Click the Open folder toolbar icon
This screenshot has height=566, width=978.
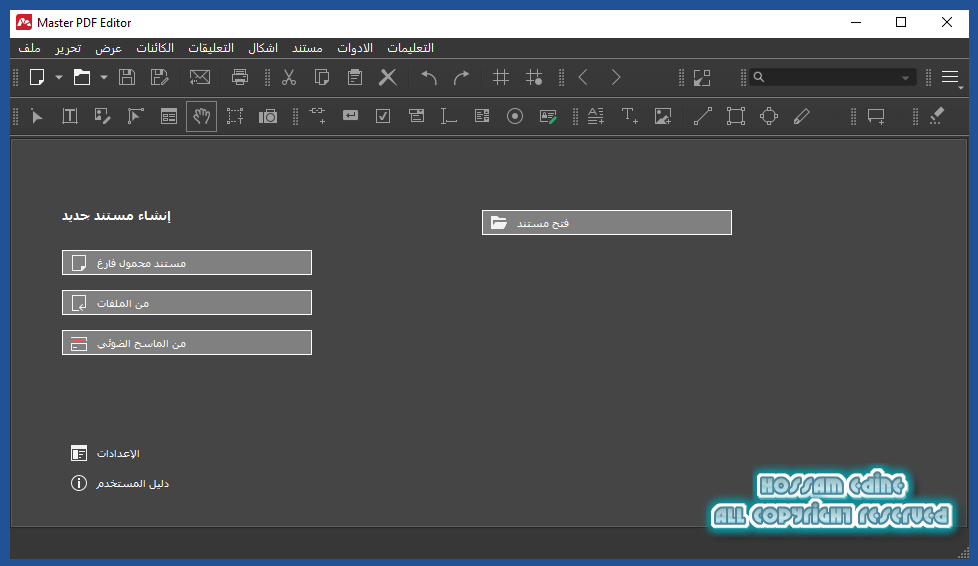(82, 77)
